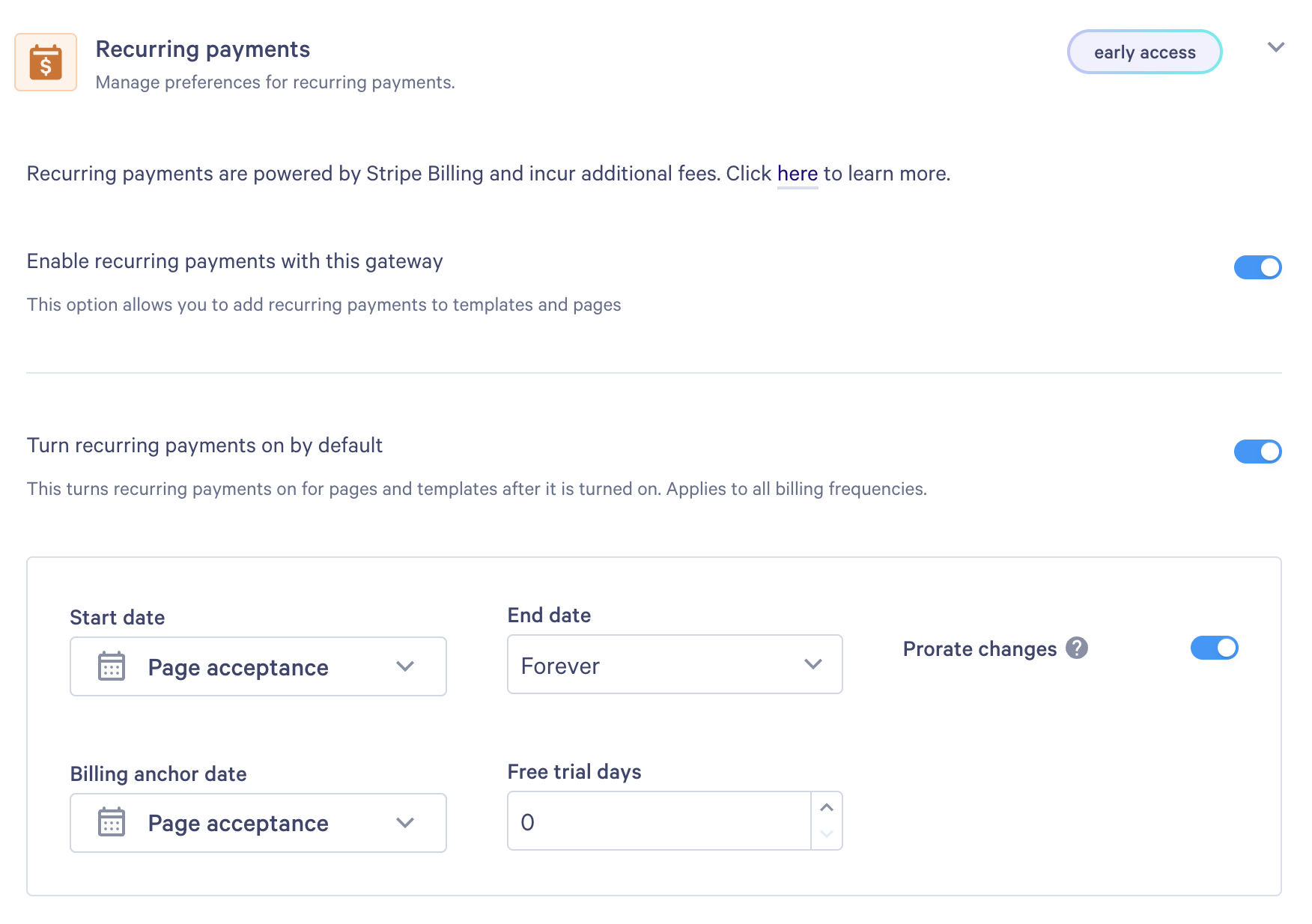This screenshot has height=924, width=1312.
Task: Open the Start date dropdown
Action: (258, 666)
